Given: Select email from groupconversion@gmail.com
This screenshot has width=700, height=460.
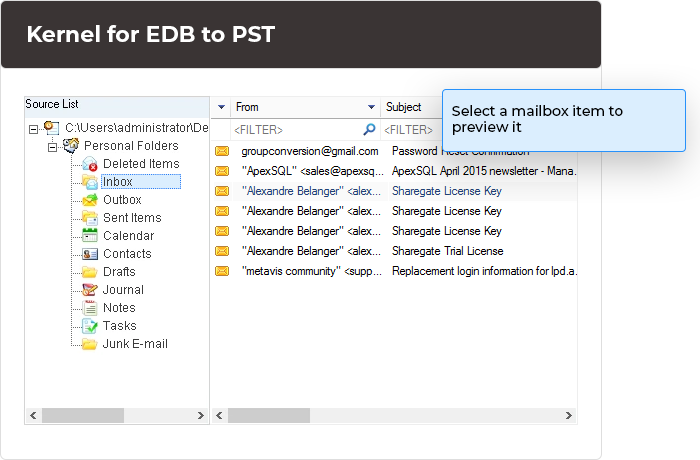Looking at the screenshot, I should click(x=310, y=151).
